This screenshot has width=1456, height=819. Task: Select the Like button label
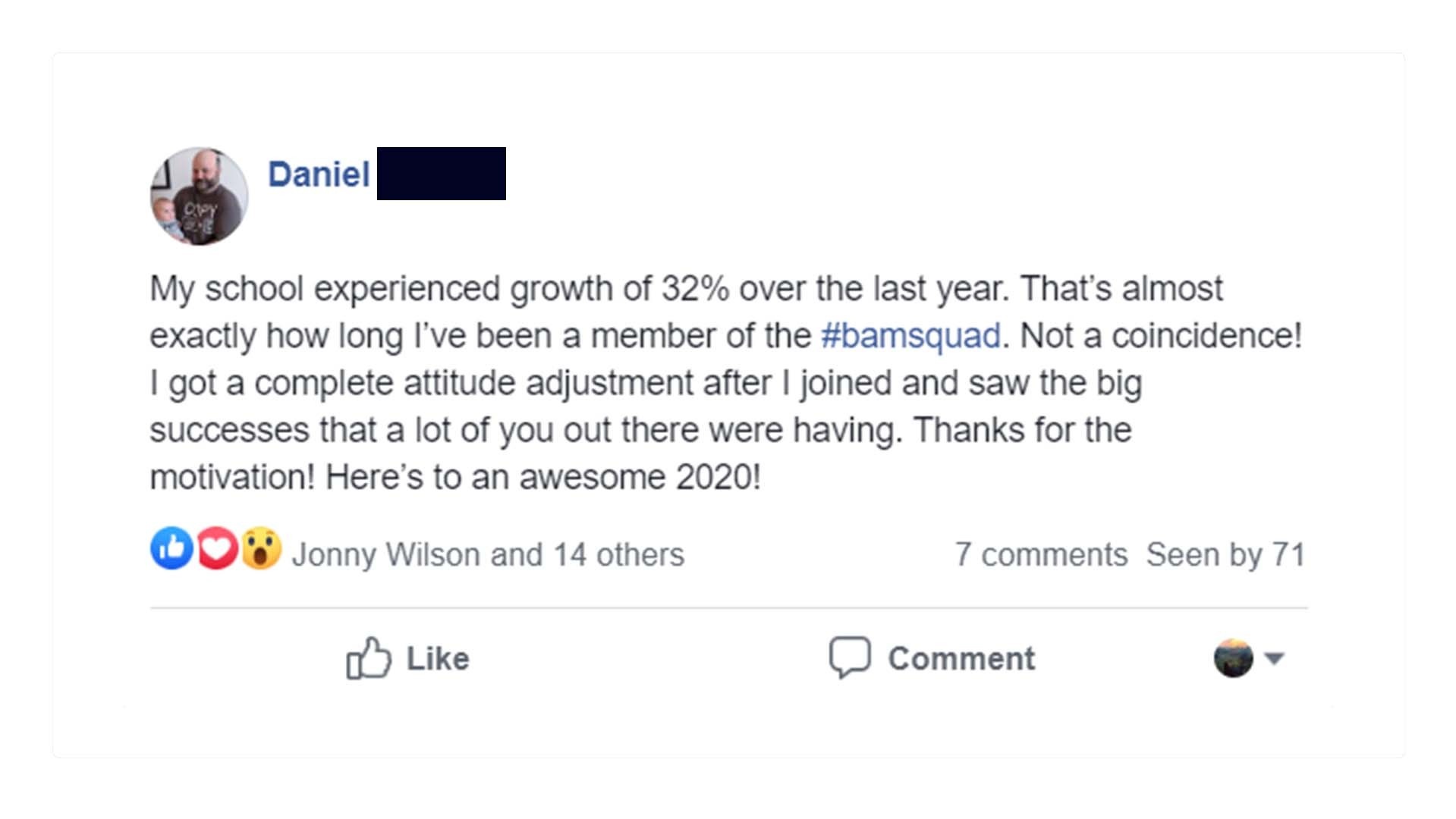point(438,658)
